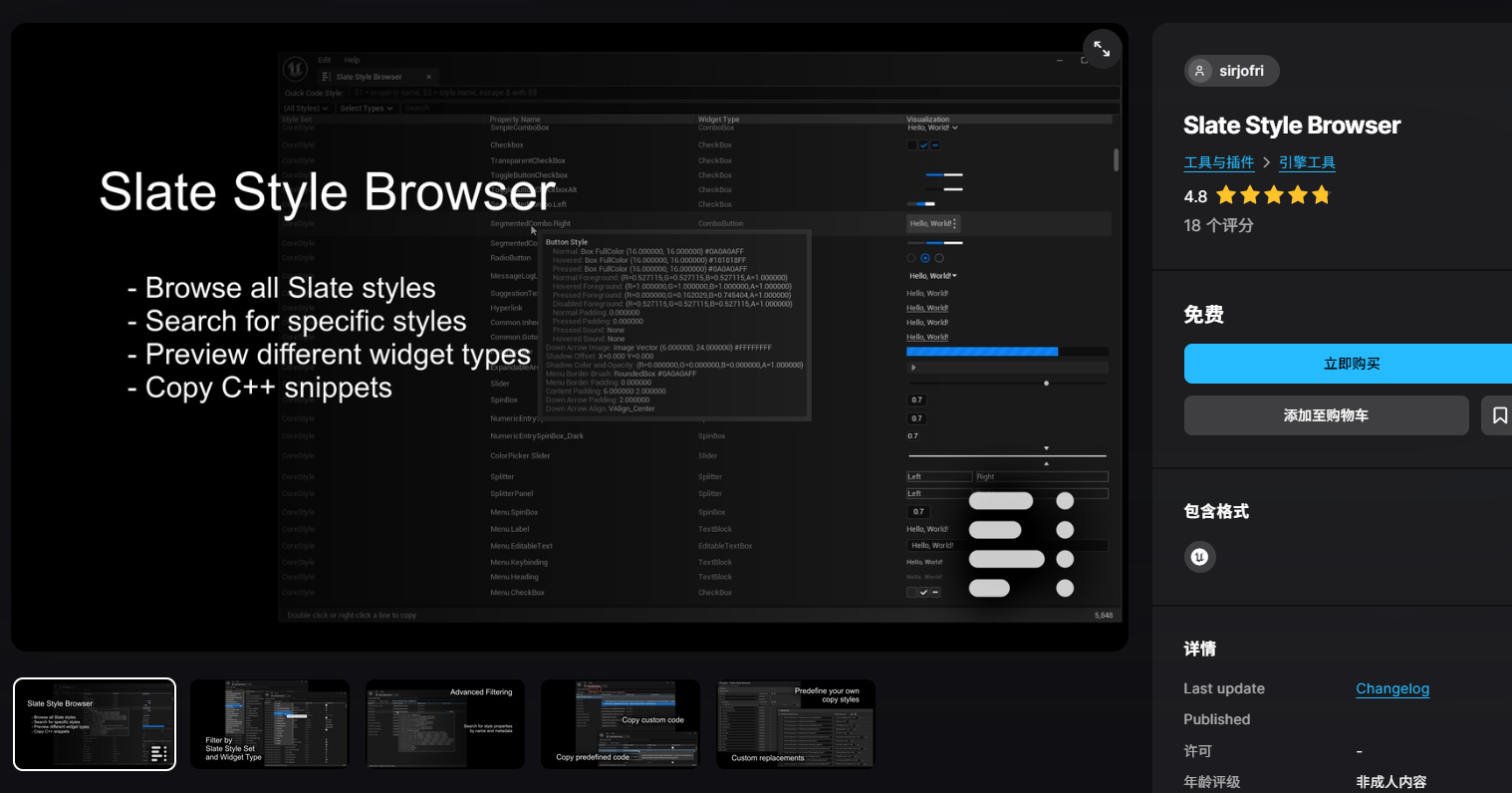Open the Help menu in preview
The image size is (1512, 793).
pos(352,60)
